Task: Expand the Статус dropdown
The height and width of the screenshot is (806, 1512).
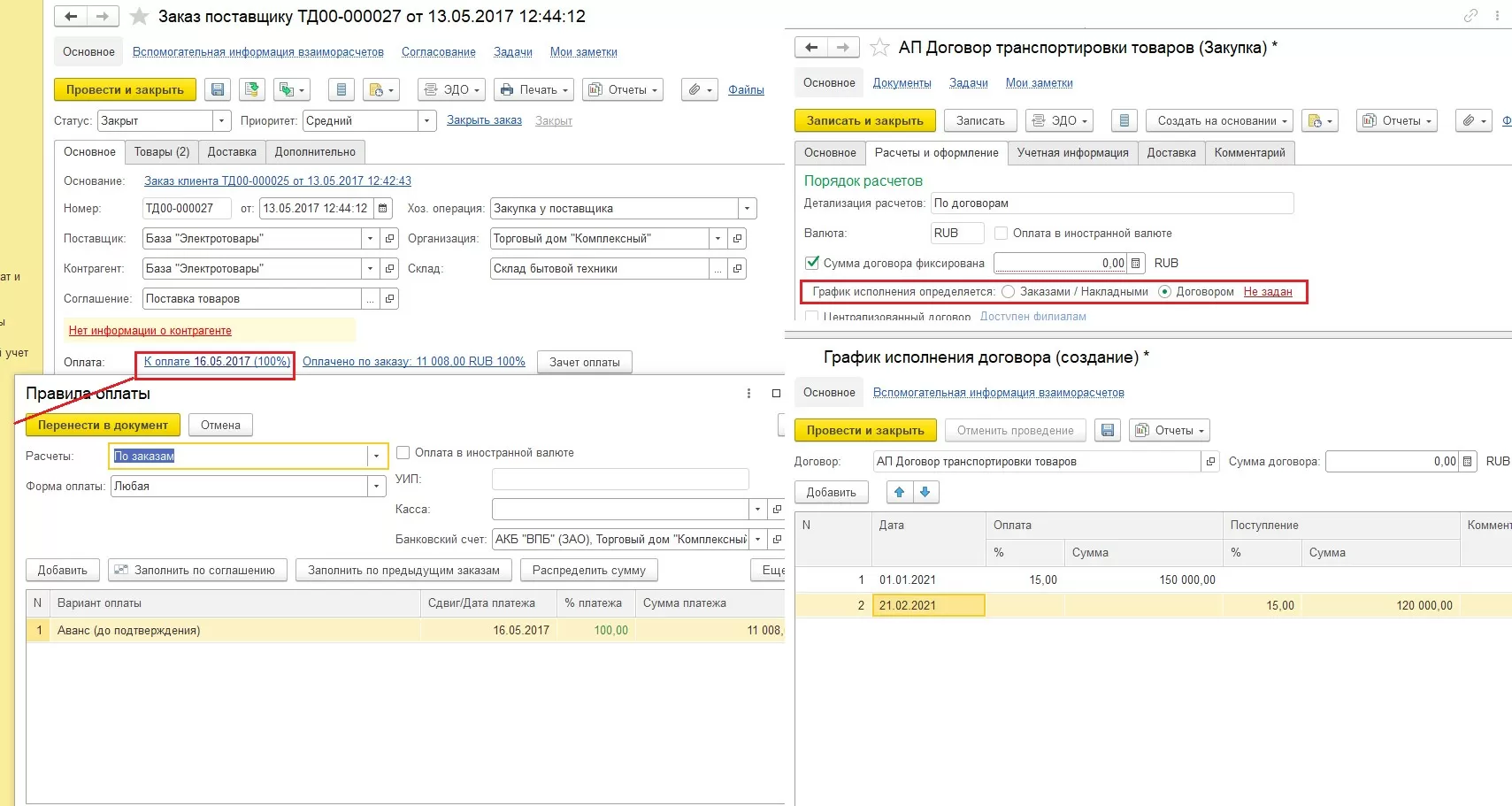Action: (x=222, y=121)
